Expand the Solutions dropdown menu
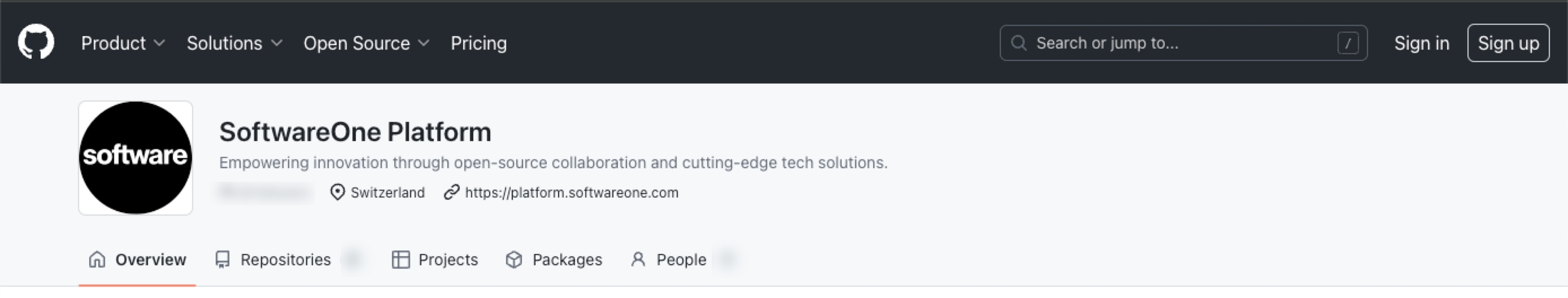Viewport: 1568px width, 298px height. pyautogui.click(x=234, y=43)
